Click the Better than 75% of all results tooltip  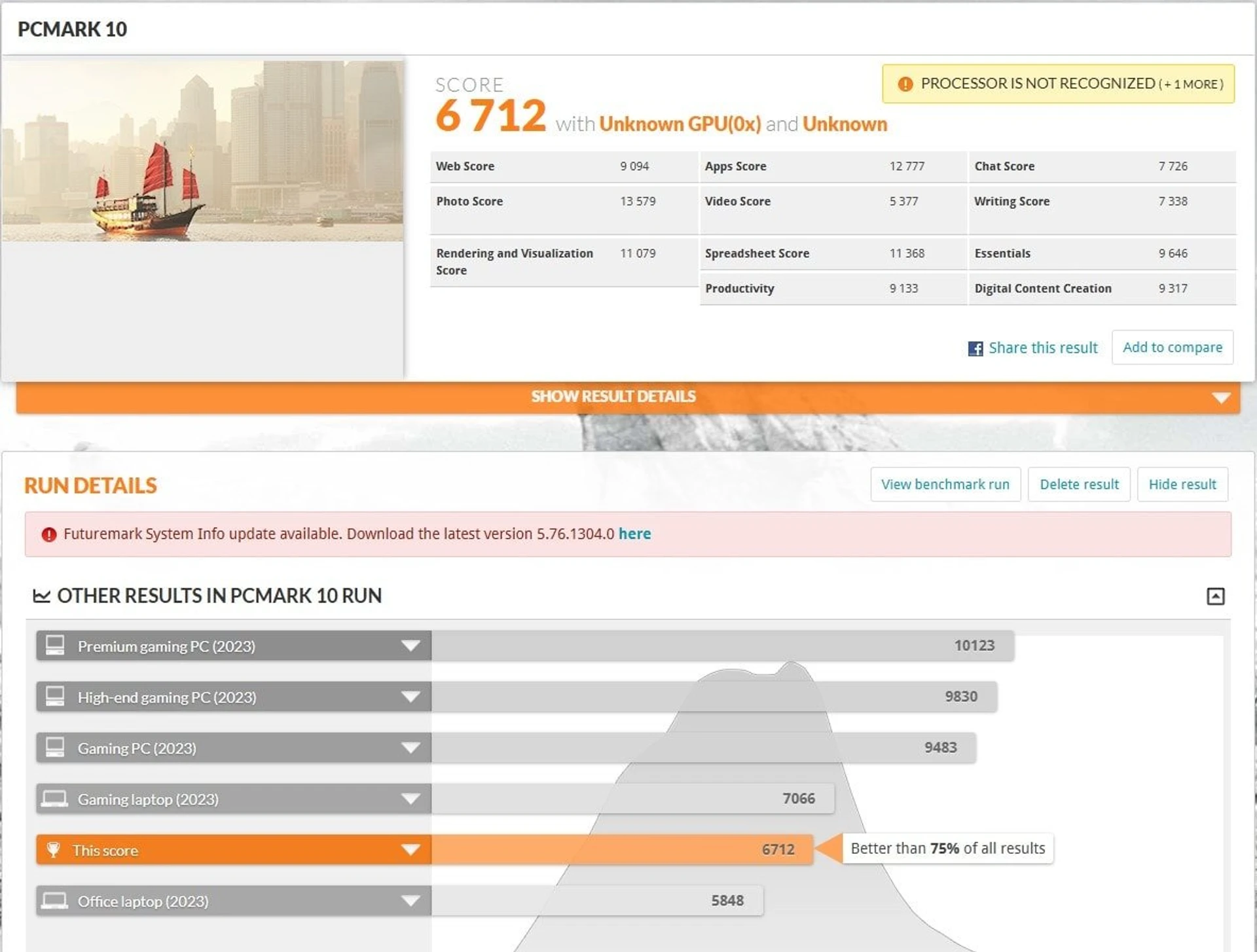947,849
